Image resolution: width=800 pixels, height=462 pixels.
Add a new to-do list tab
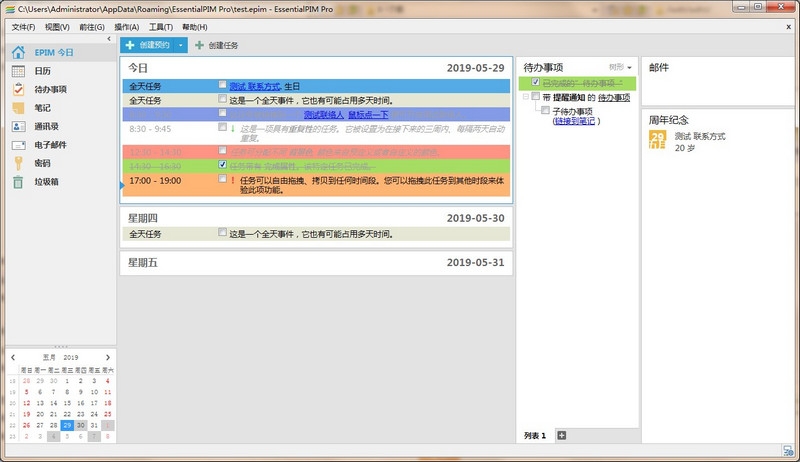click(x=562, y=435)
